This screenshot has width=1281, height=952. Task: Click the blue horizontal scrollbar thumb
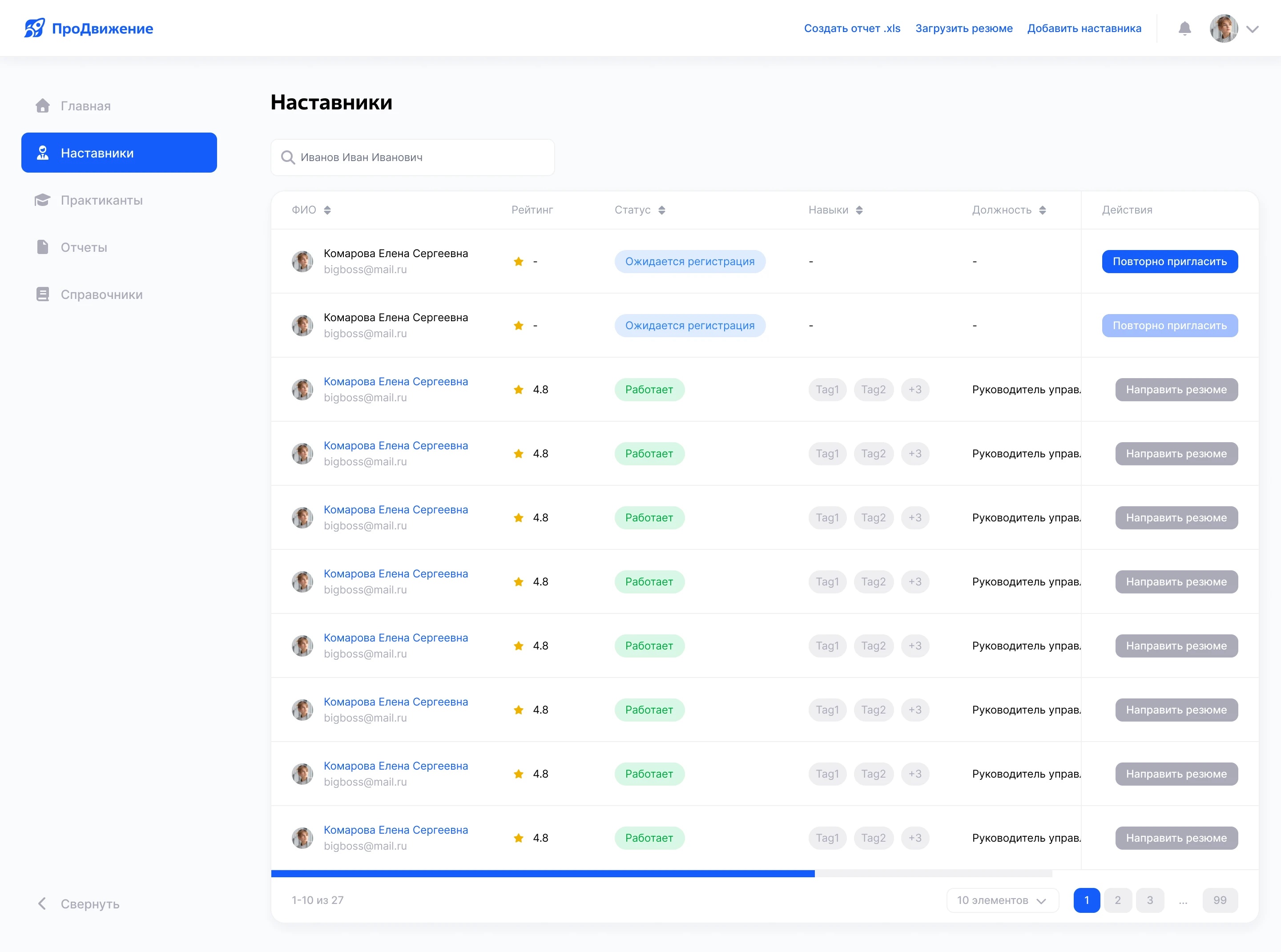pos(543,874)
